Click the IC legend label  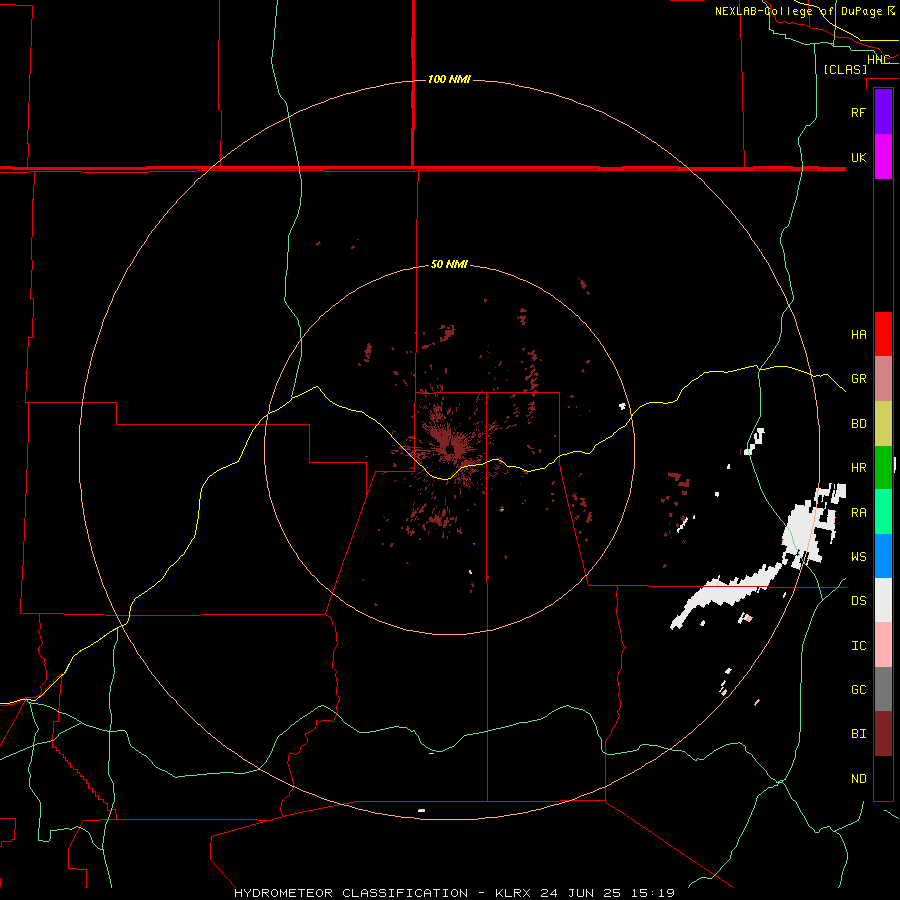coord(858,645)
